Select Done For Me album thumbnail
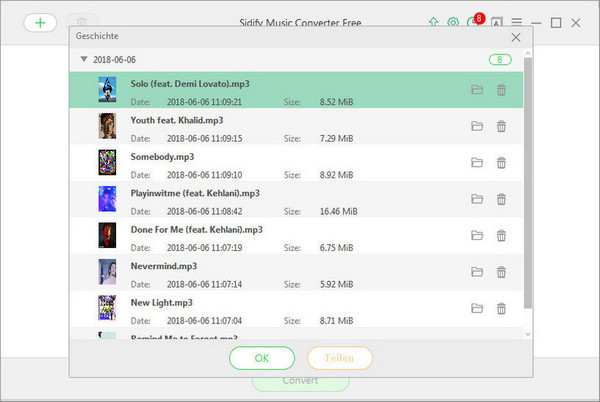Image resolution: width=600 pixels, height=402 pixels. pos(107,235)
